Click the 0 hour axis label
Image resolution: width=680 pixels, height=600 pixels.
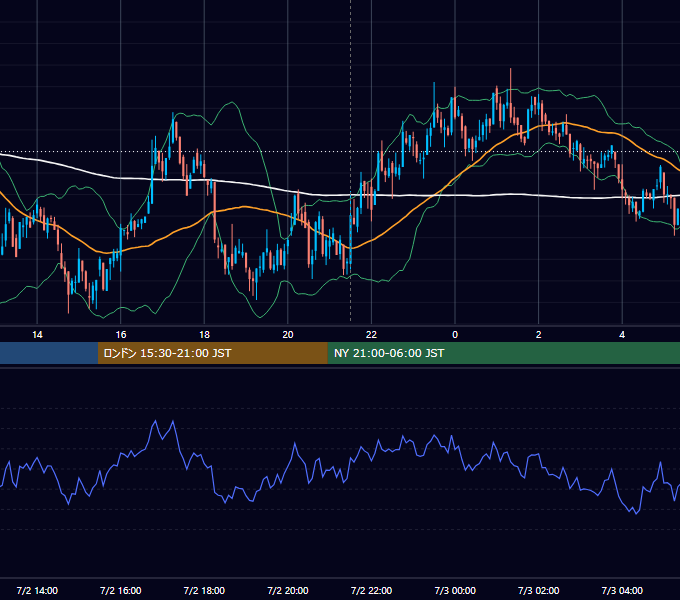[455, 335]
